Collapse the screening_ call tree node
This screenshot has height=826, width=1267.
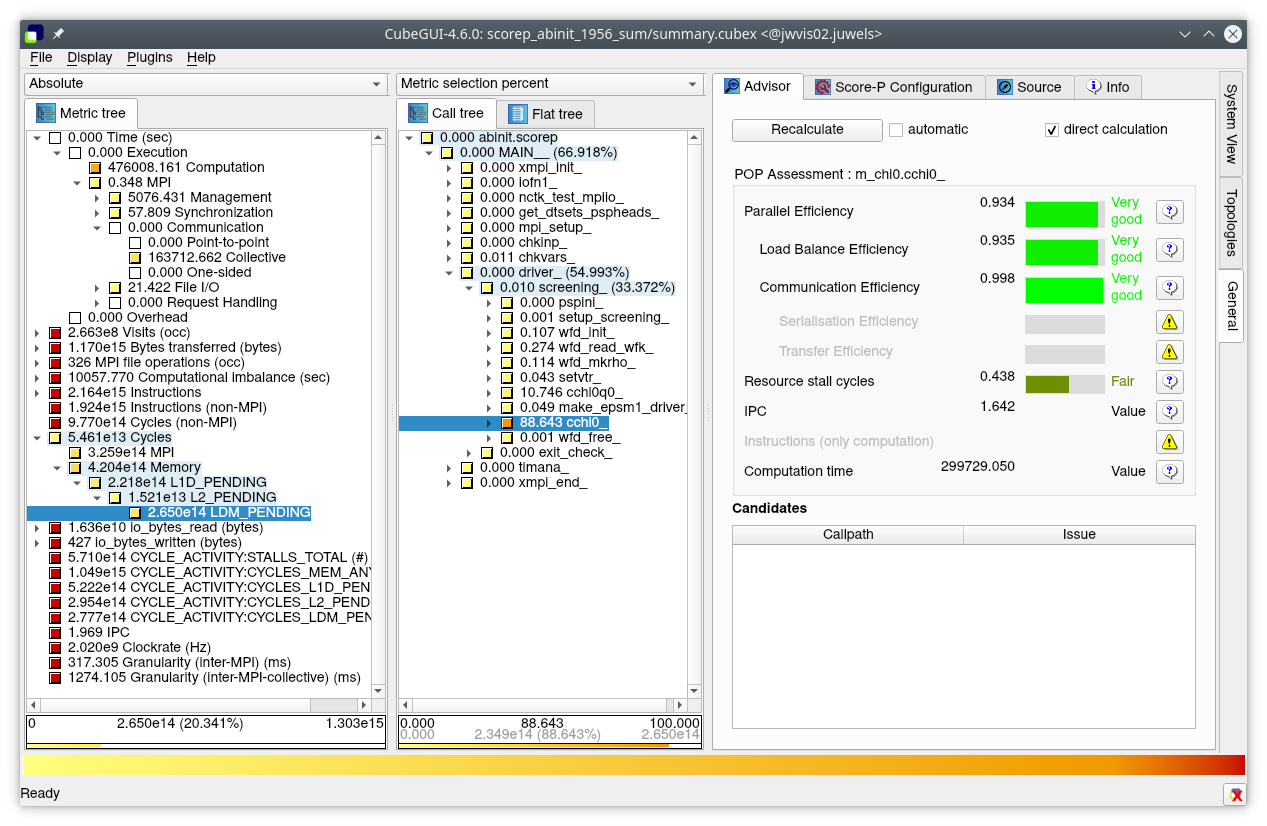[469, 288]
